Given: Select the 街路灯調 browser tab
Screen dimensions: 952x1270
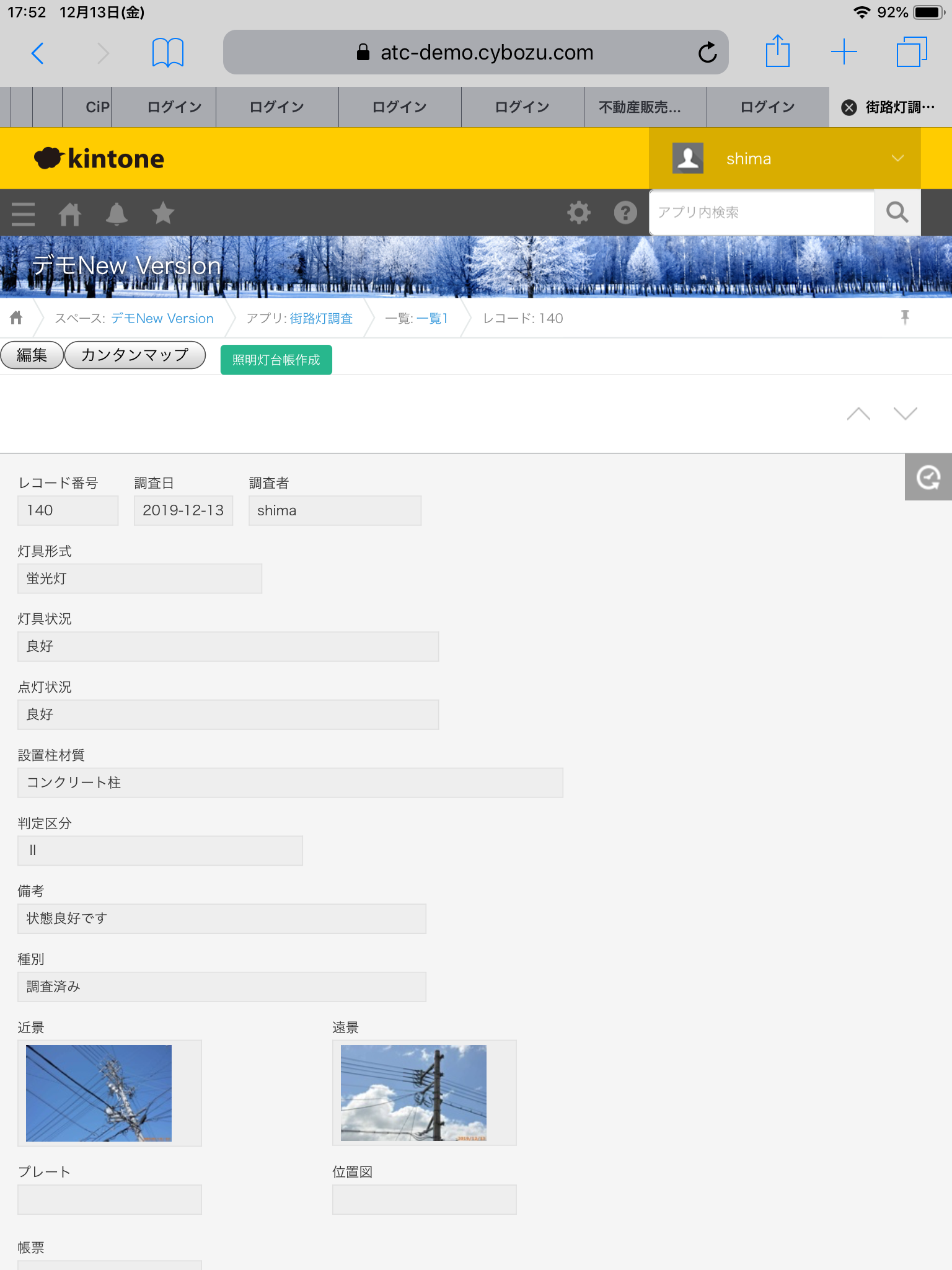Looking at the screenshot, I should [x=891, y=107].
